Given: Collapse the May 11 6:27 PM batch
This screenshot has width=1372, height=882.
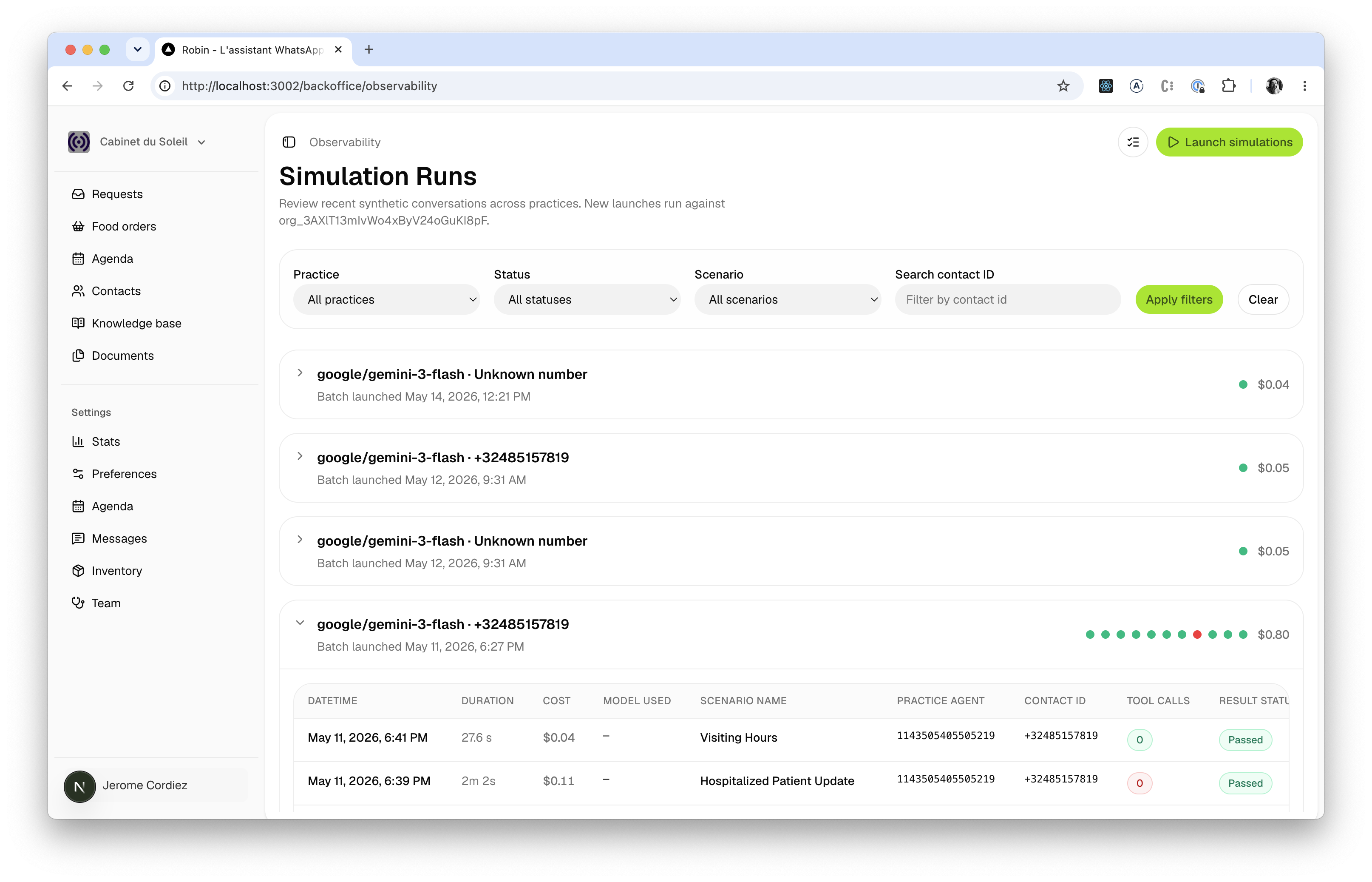Looking at the screenshot, I should (x=300, y=623).
